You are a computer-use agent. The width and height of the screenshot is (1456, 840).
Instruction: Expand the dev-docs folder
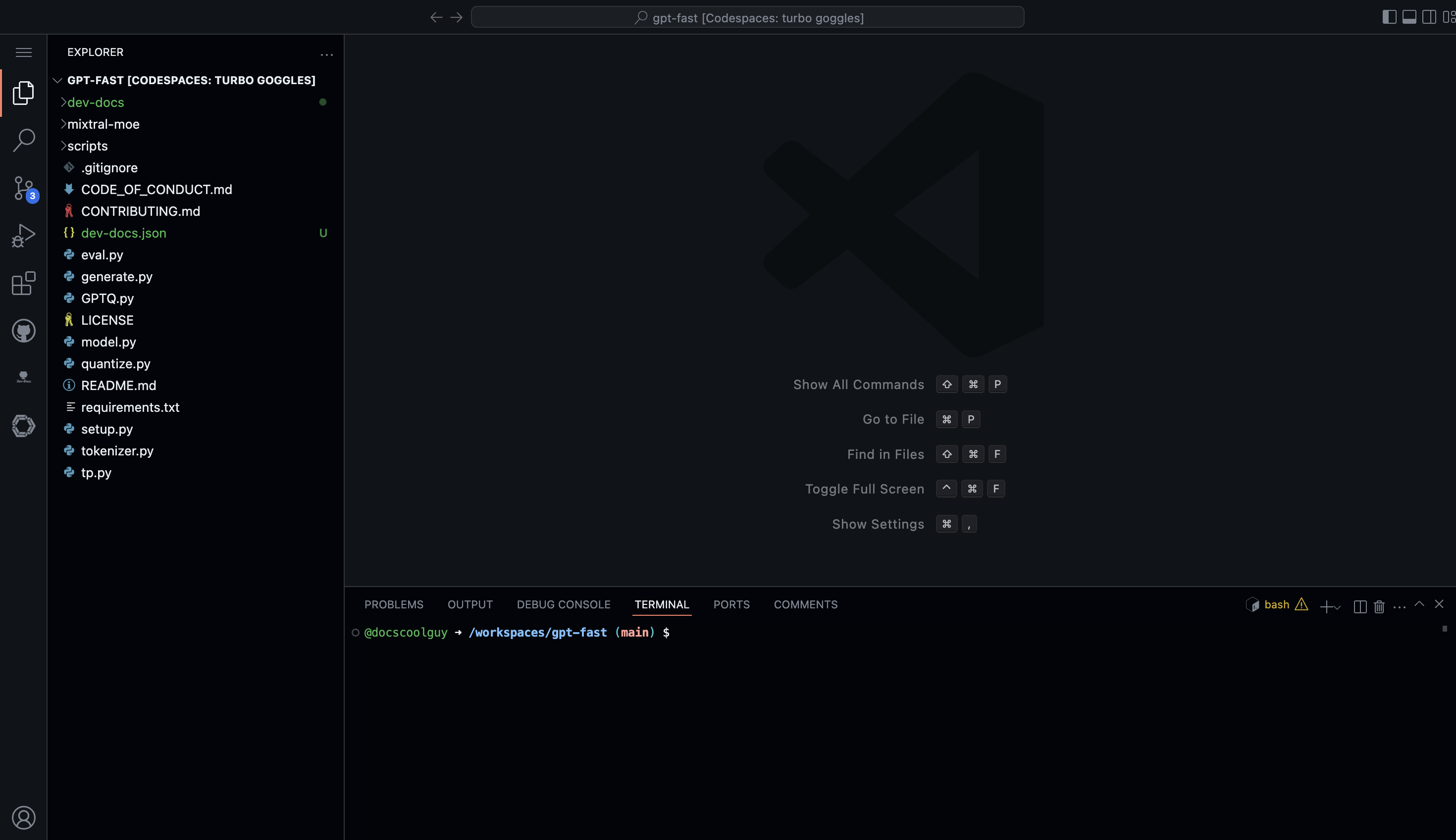click(96, 102)
